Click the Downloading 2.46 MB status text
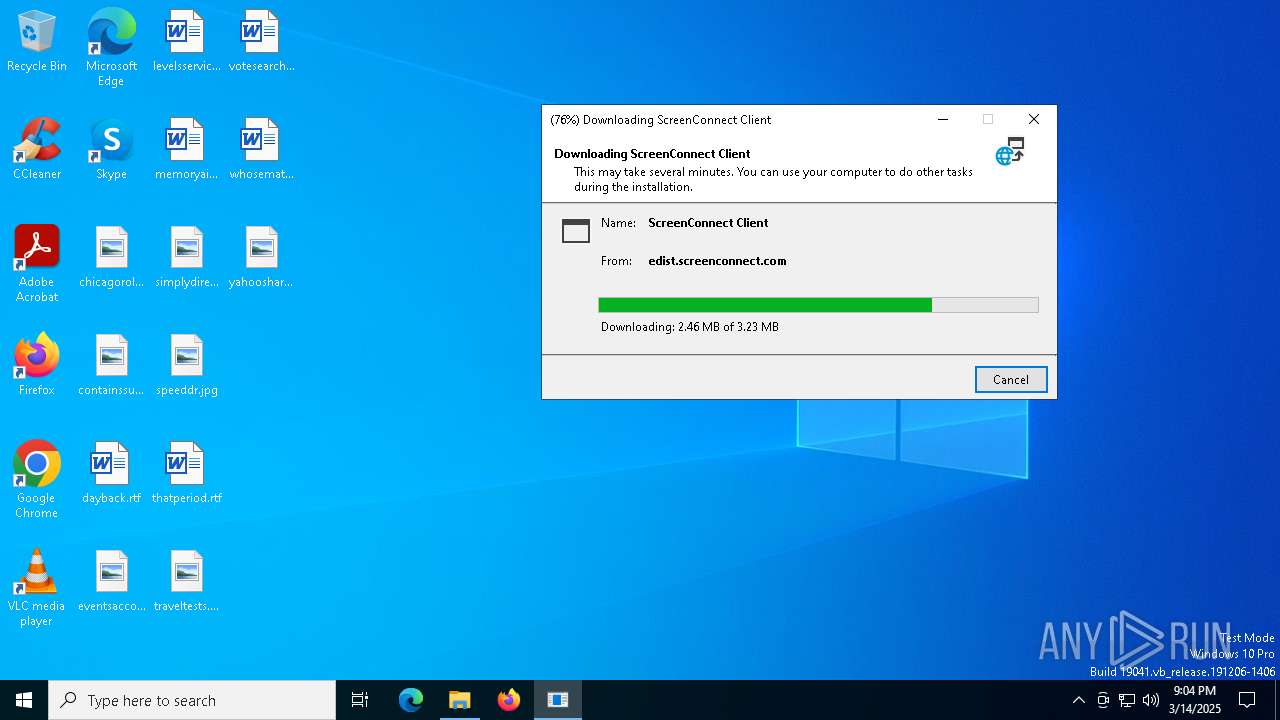The width and height of the screenshot is (1280, 720). (690, 327)
